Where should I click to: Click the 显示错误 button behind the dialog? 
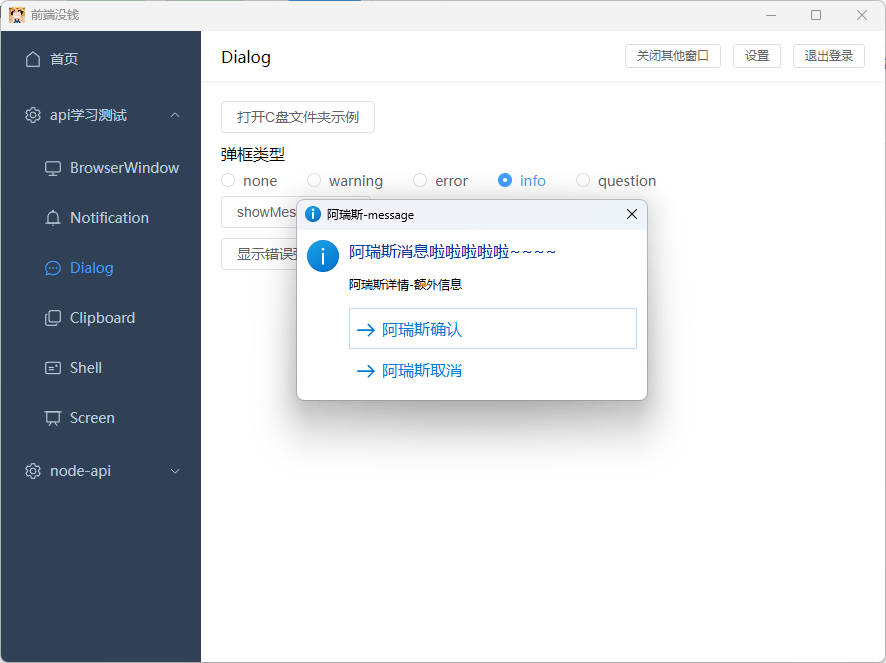tap(259, 254)
